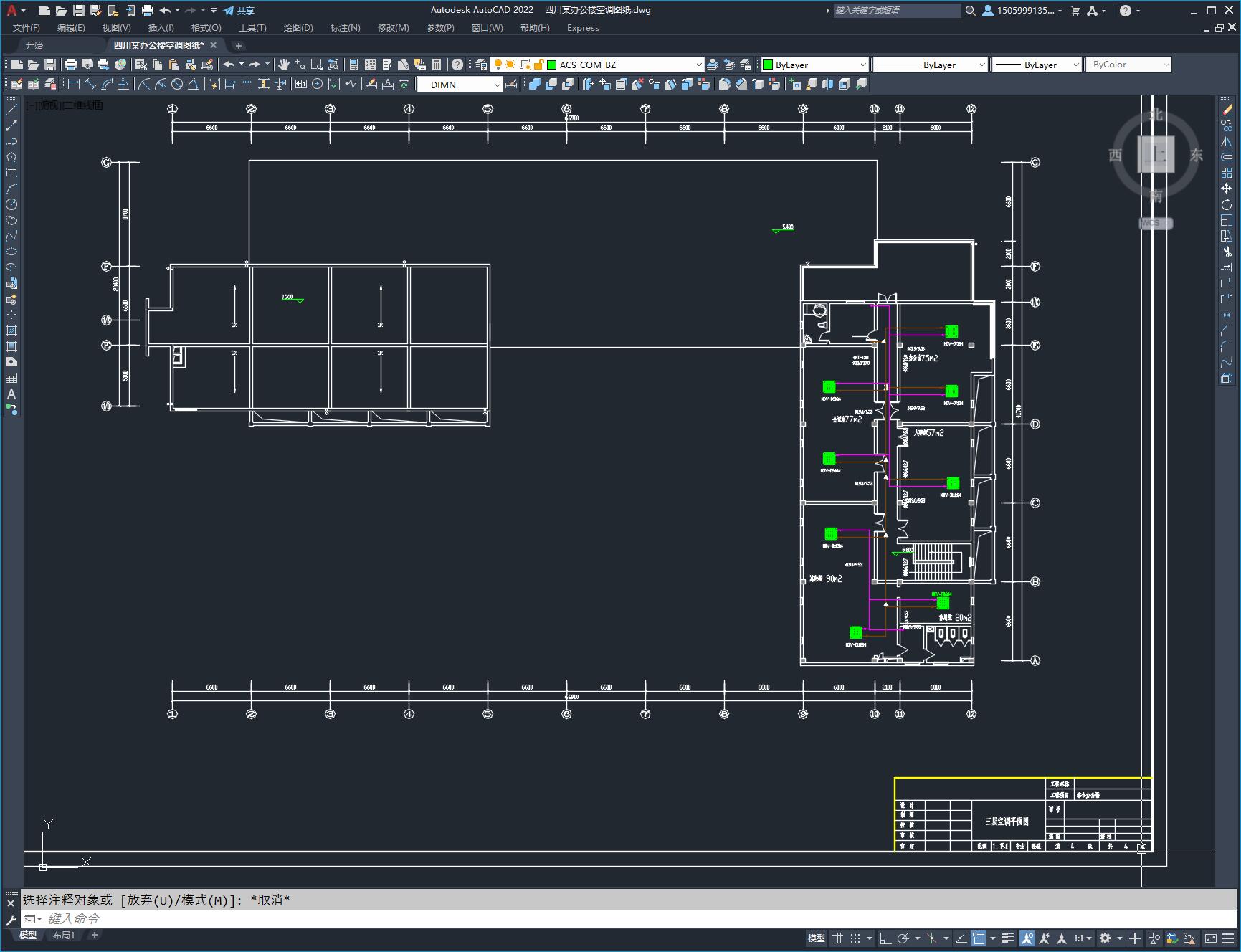Viewport: 1241px width, 952px height.
Task: Toggle grid display in status bar
Action: [837, 938]
